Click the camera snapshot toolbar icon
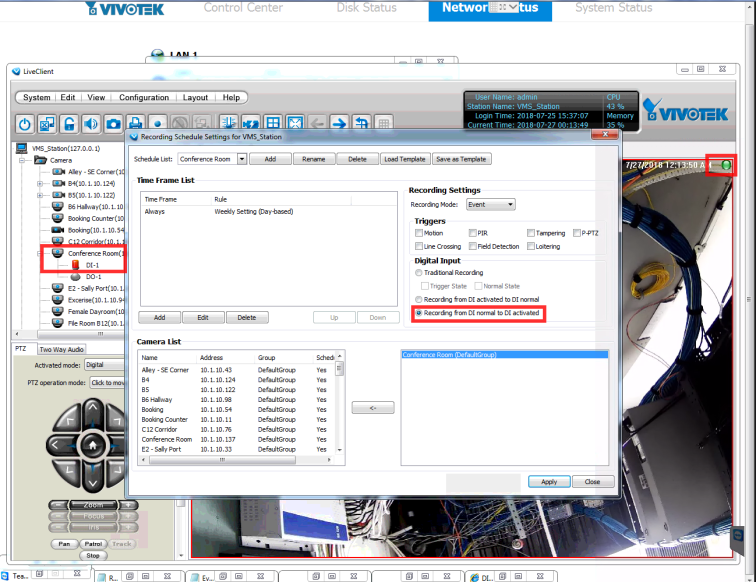Viewport: 756px width, 582px height. coord(113,123)
